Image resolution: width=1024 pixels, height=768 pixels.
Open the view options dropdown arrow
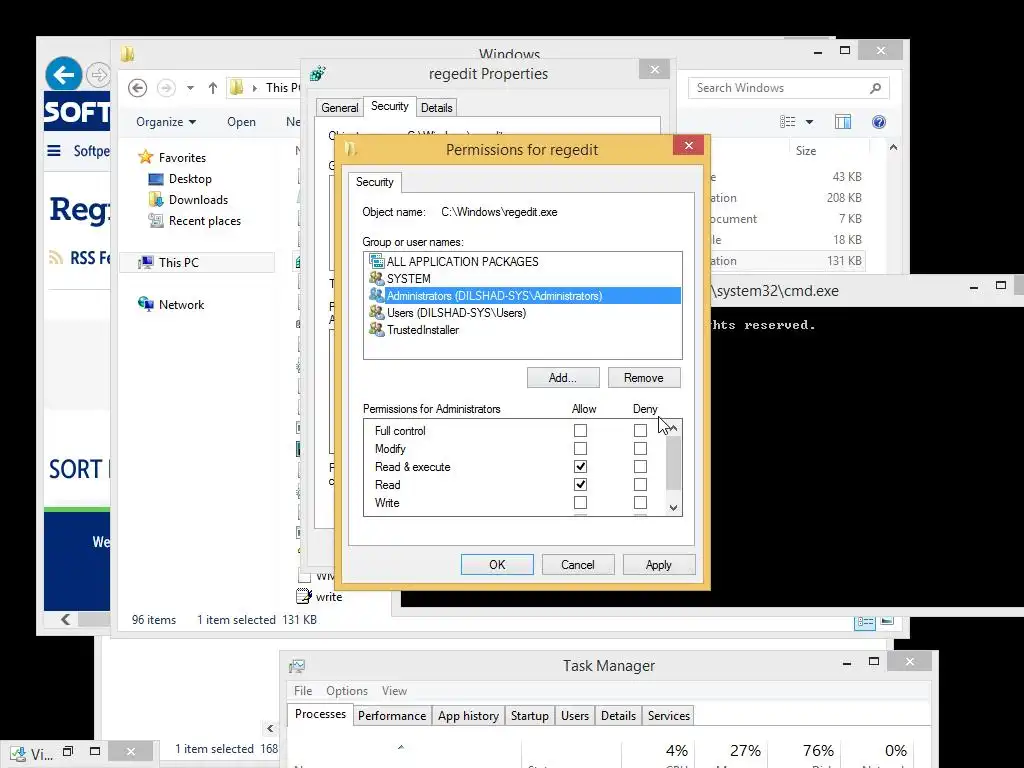point(809,122)
